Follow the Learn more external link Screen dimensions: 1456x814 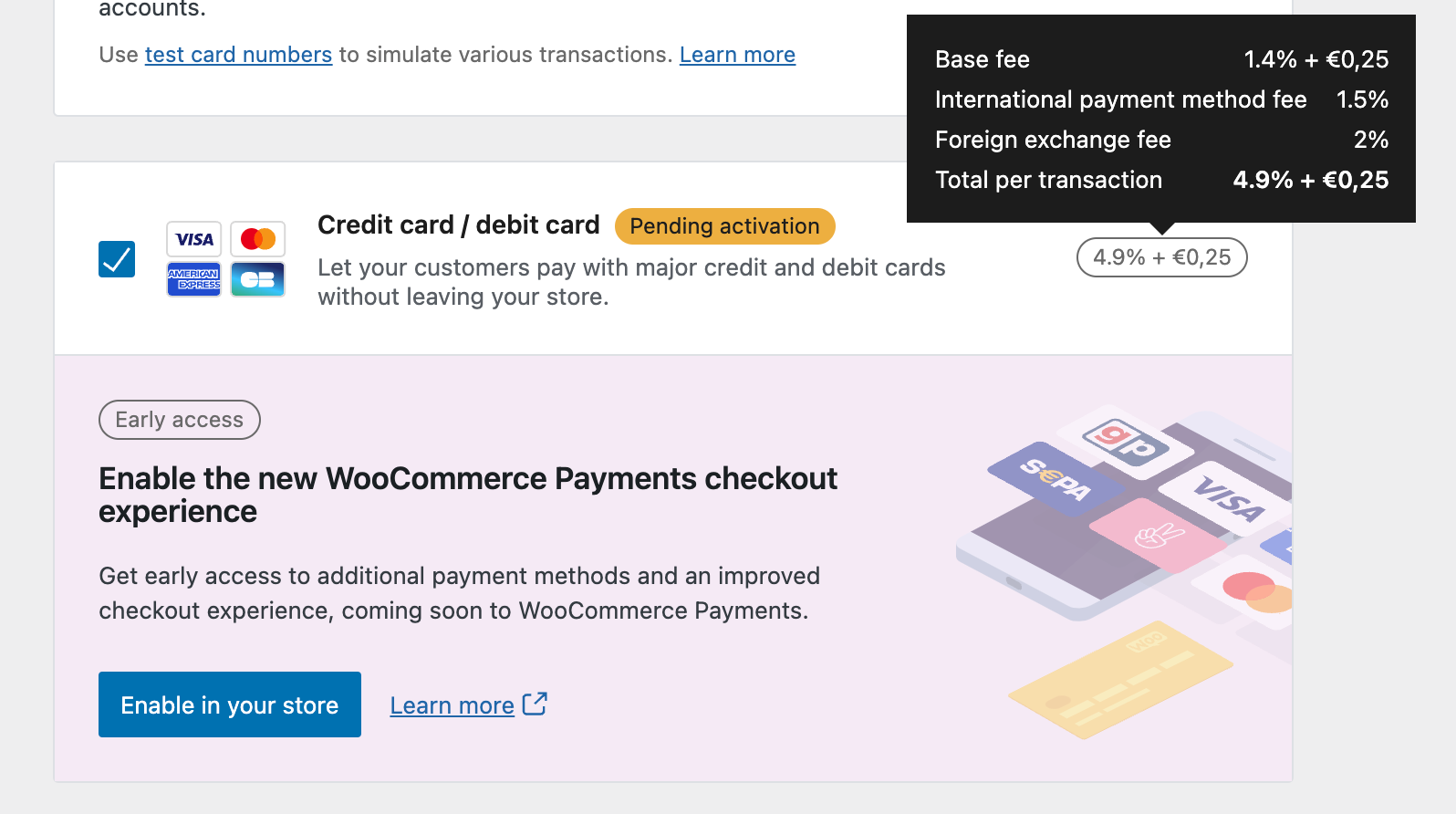(x=452, y=704)
